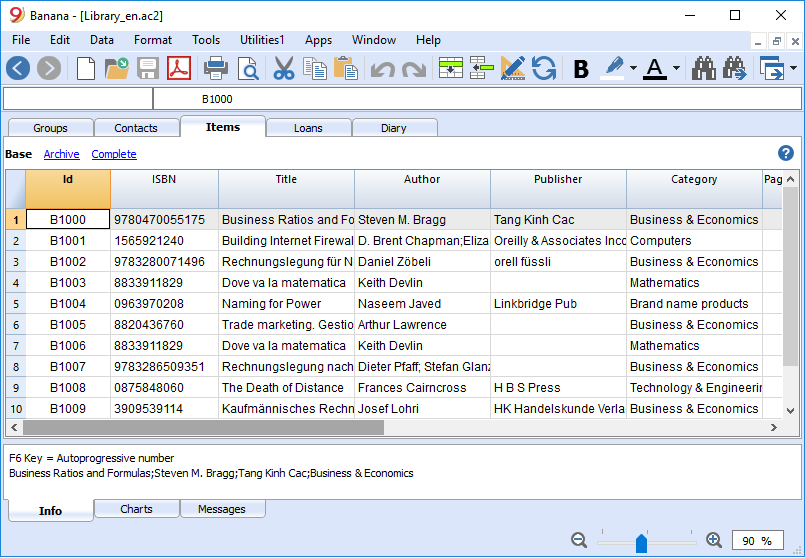Click the Category column header
The width and height of the screenshot is (805, 558).
tap(694, 189)
